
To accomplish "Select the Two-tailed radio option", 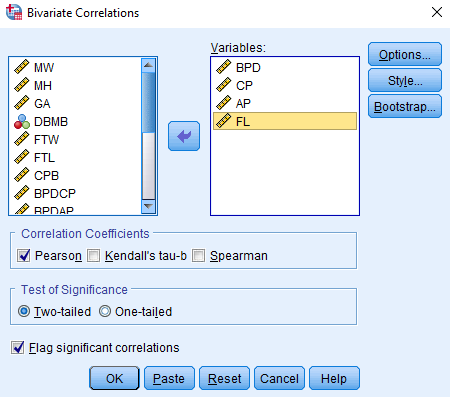I will [x=24, y=311].
